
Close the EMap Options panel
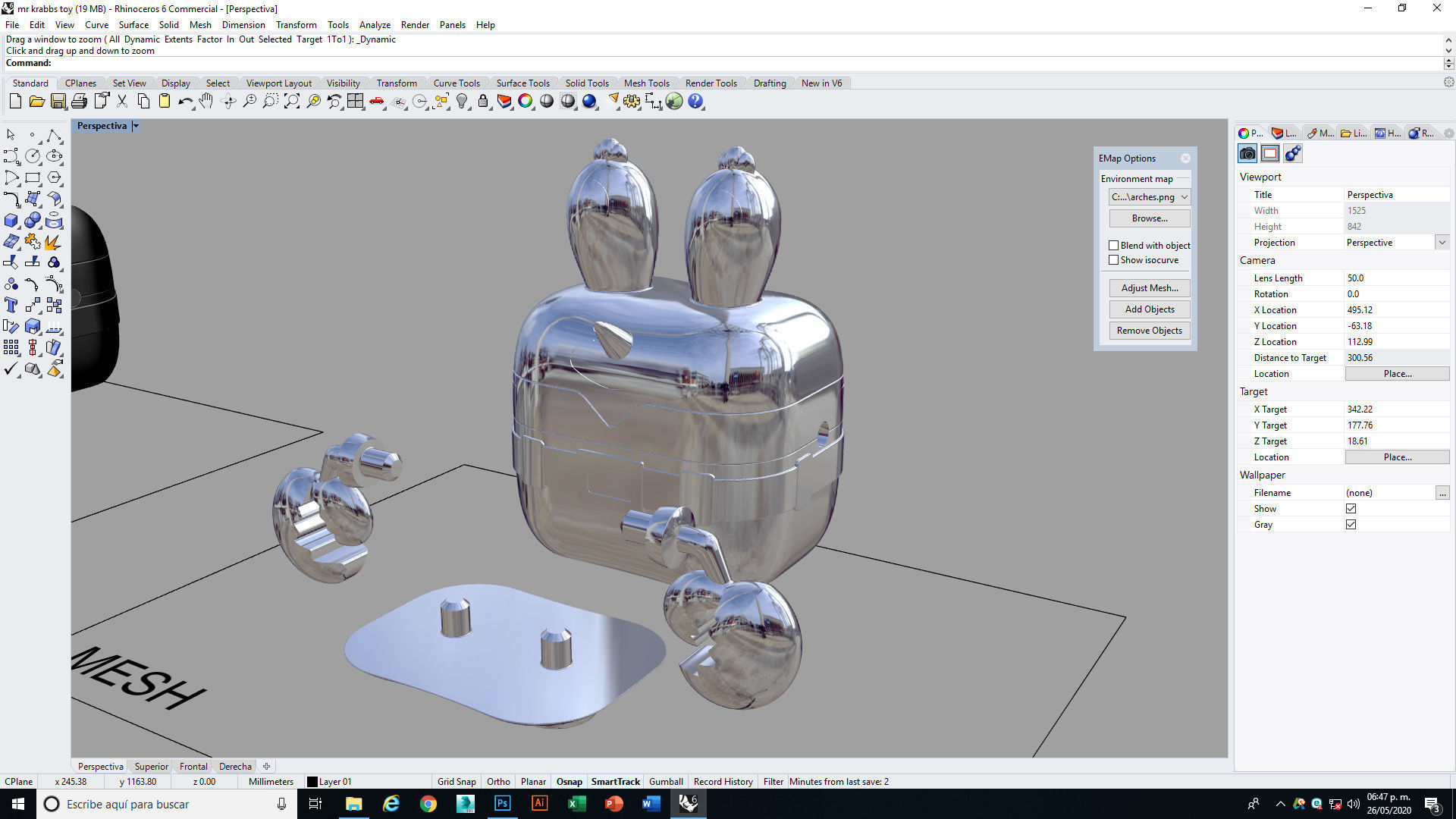1185,158
